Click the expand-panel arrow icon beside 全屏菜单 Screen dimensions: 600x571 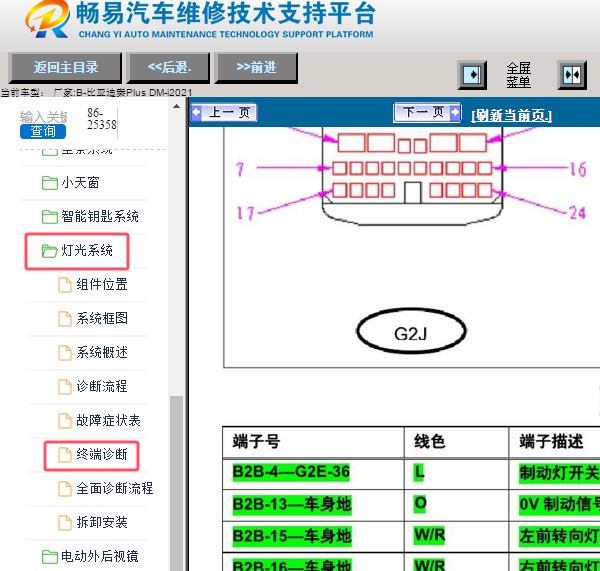coord(472,75)
